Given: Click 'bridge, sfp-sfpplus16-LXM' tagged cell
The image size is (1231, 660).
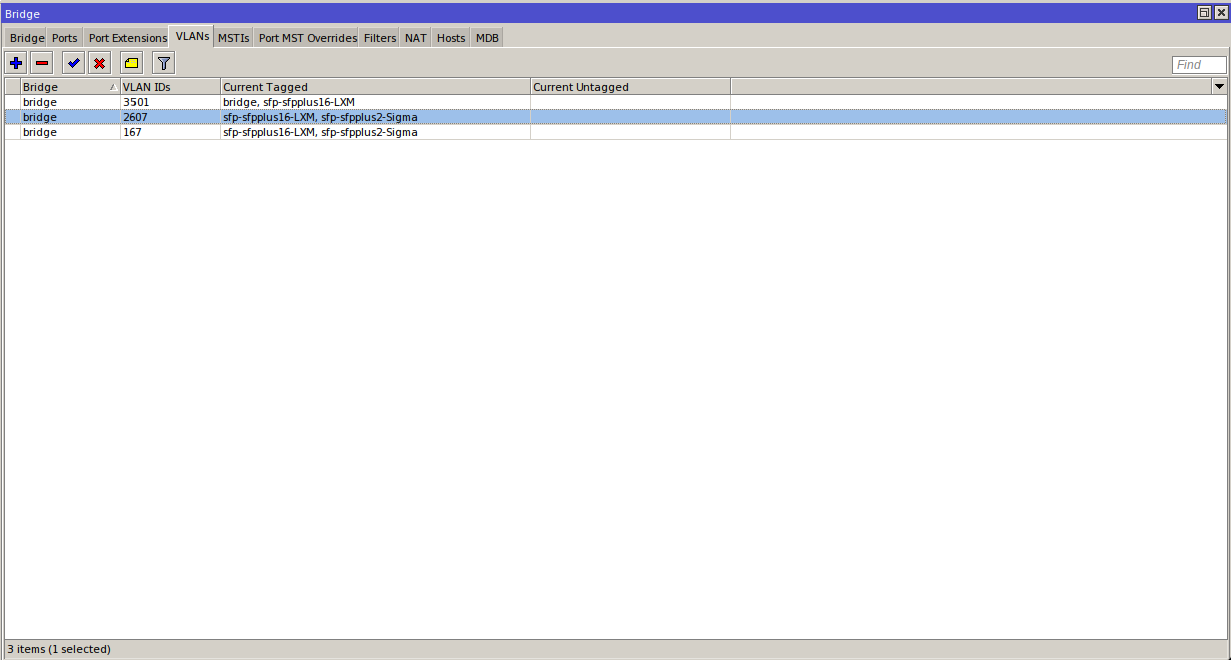Looking at the screenshot, I should 375,102.
